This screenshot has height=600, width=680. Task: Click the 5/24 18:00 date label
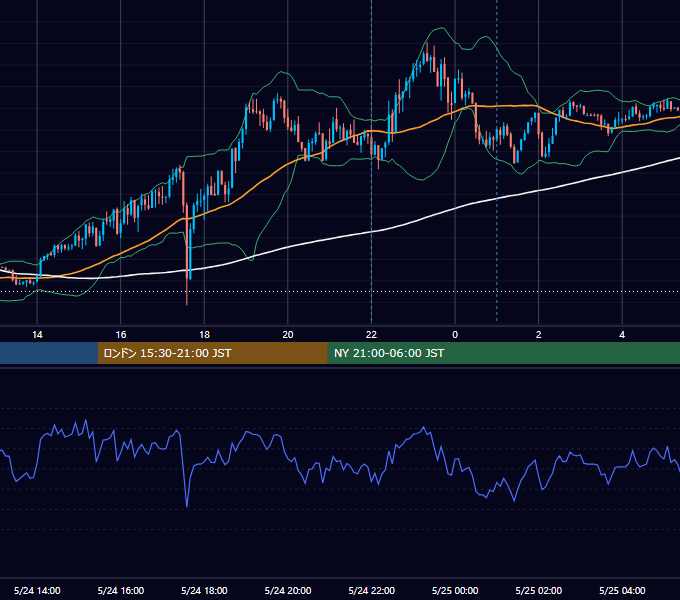(x=204, y=590)
